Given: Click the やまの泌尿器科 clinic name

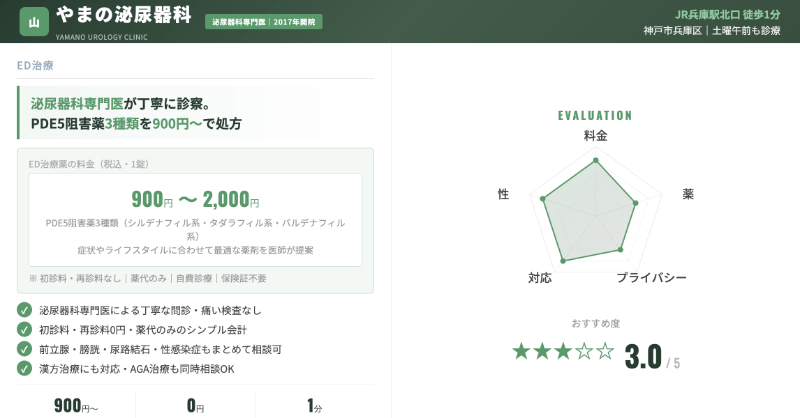Looking at the screenshot, I should [x=123, y=17].
